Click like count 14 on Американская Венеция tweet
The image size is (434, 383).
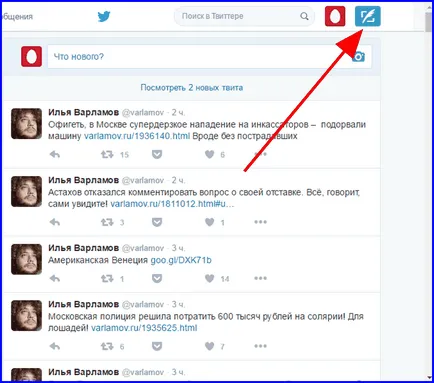[225, 279]
